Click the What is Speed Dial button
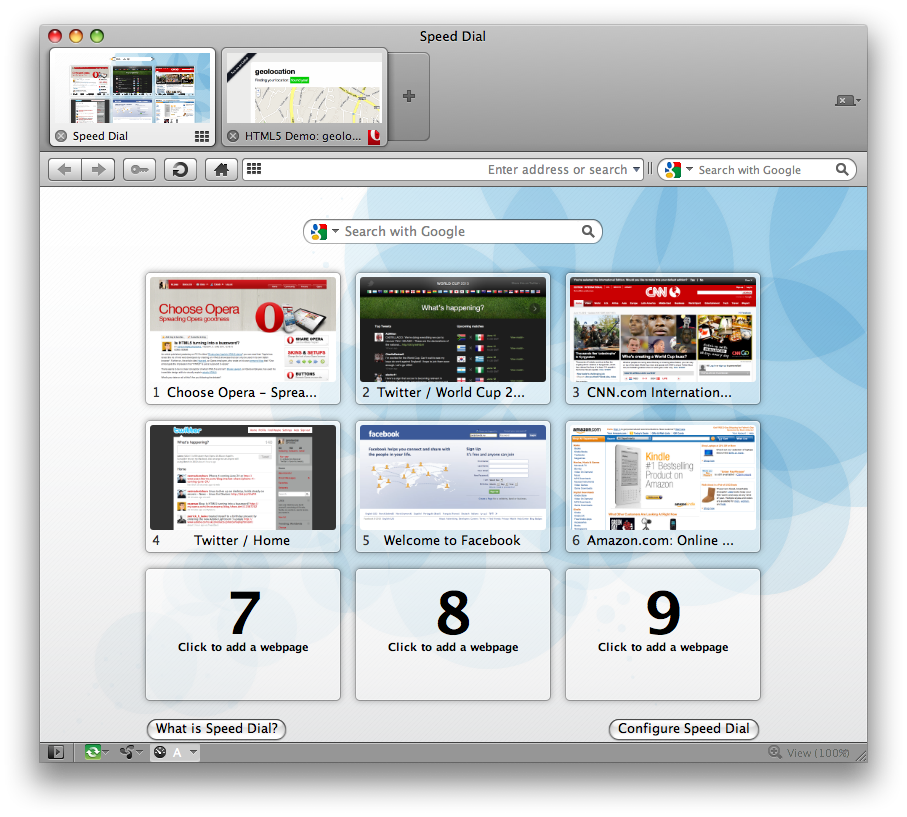The width and height of the screenshot is (907, 817). [216, 729]
